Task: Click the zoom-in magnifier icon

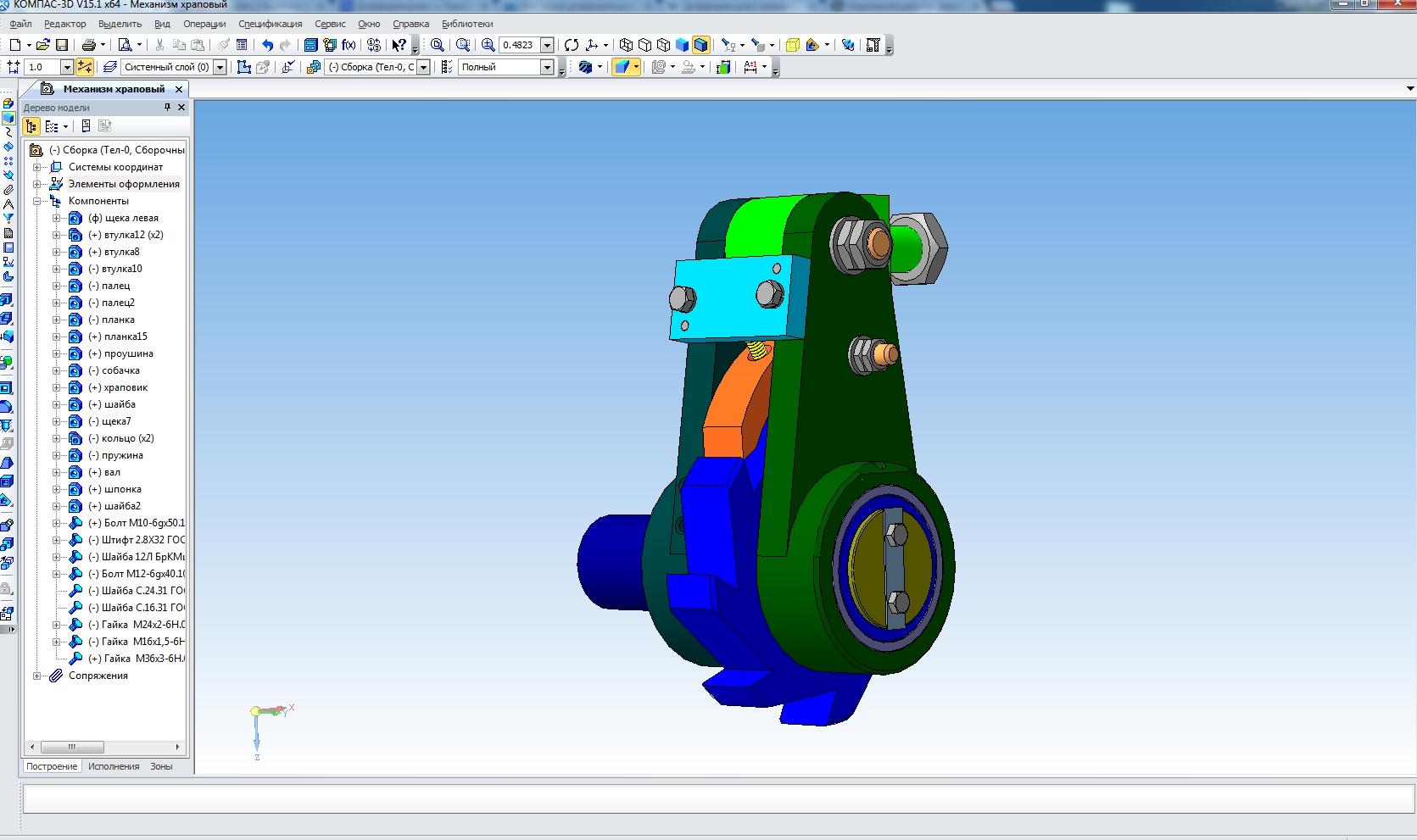Action: (x=488, y=45)
